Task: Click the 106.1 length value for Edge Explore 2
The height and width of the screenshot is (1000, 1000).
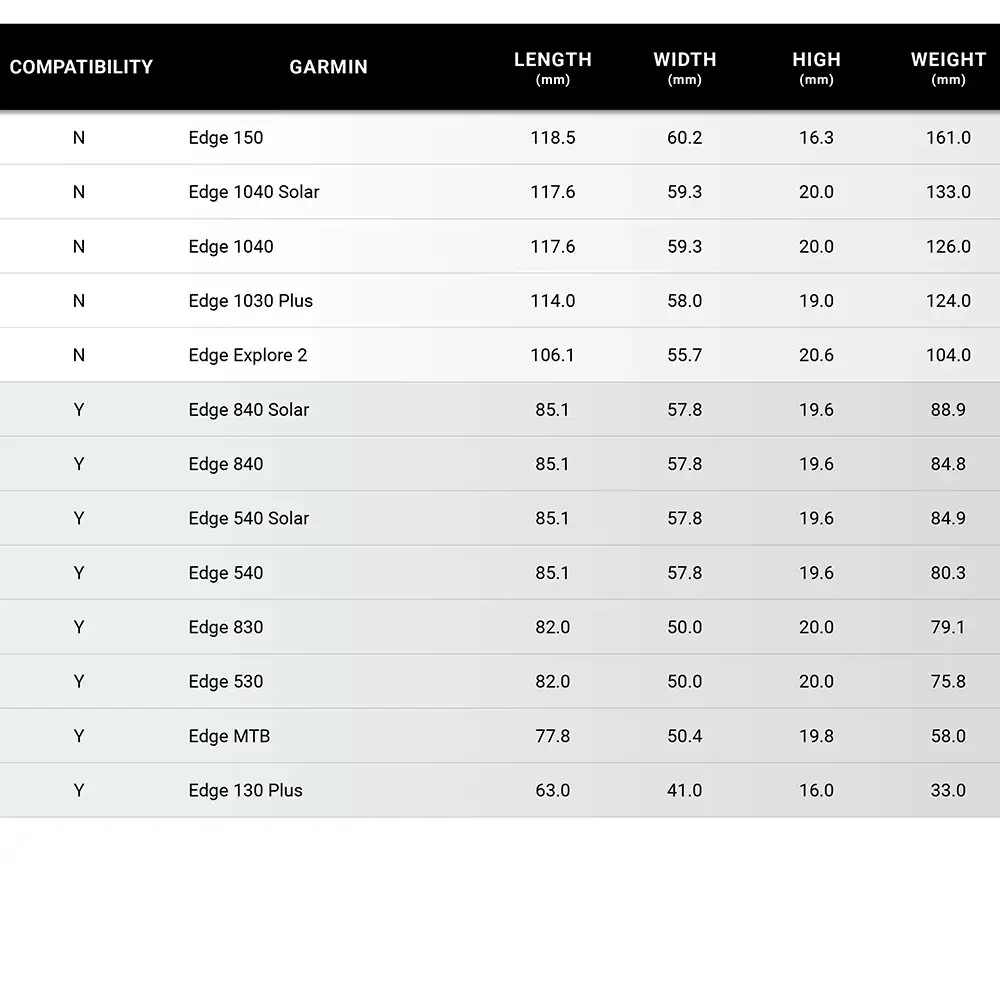Action: (x=552, y=355)
